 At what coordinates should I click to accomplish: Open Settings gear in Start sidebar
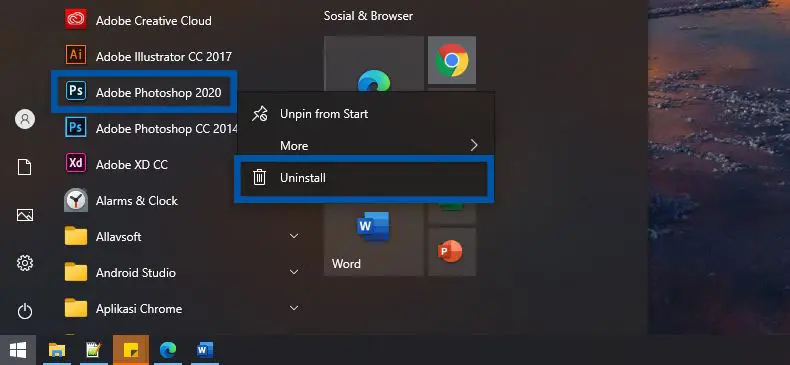25,263
